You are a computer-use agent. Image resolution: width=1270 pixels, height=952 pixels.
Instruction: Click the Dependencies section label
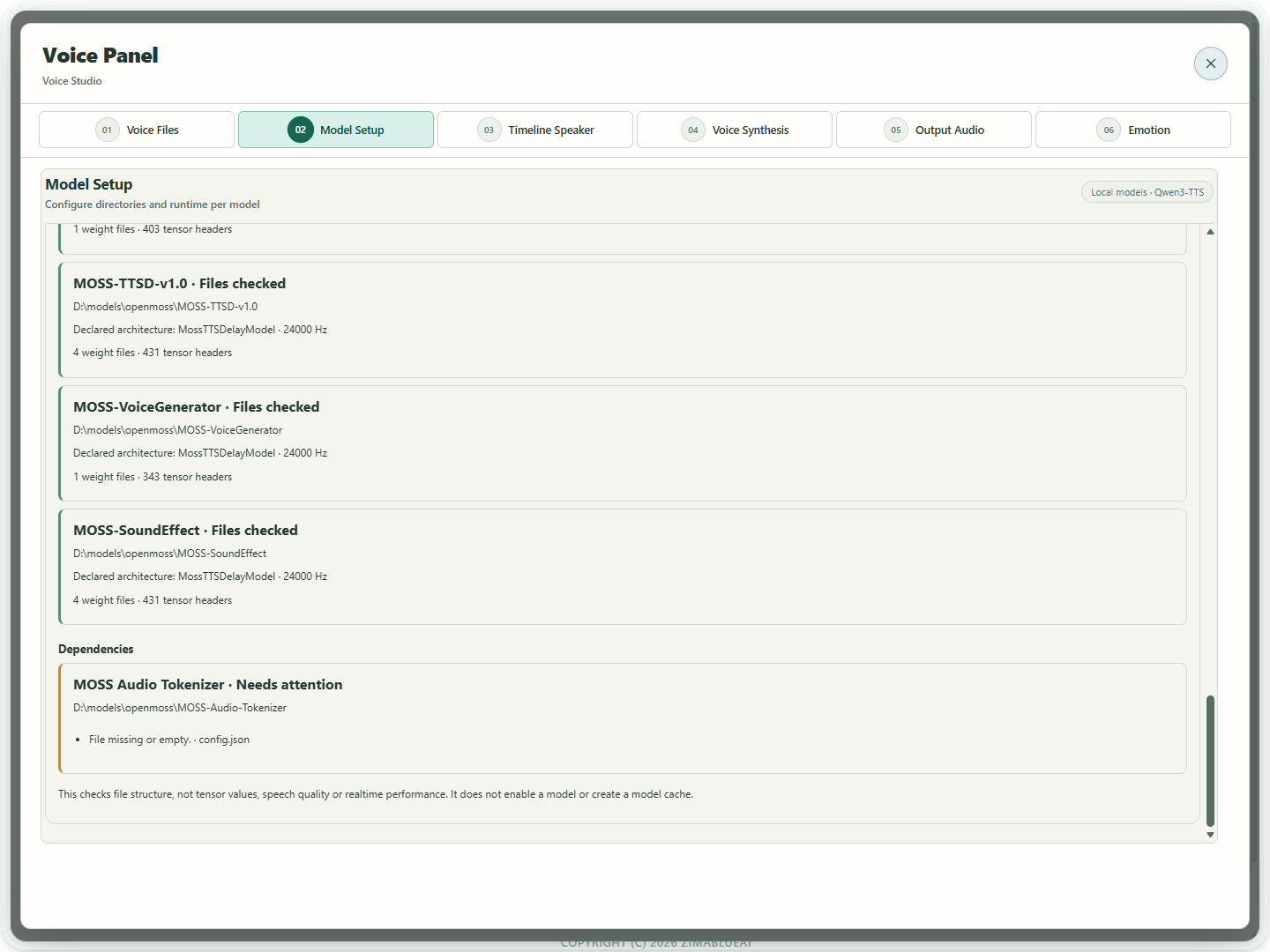click(x=95, y=649)
